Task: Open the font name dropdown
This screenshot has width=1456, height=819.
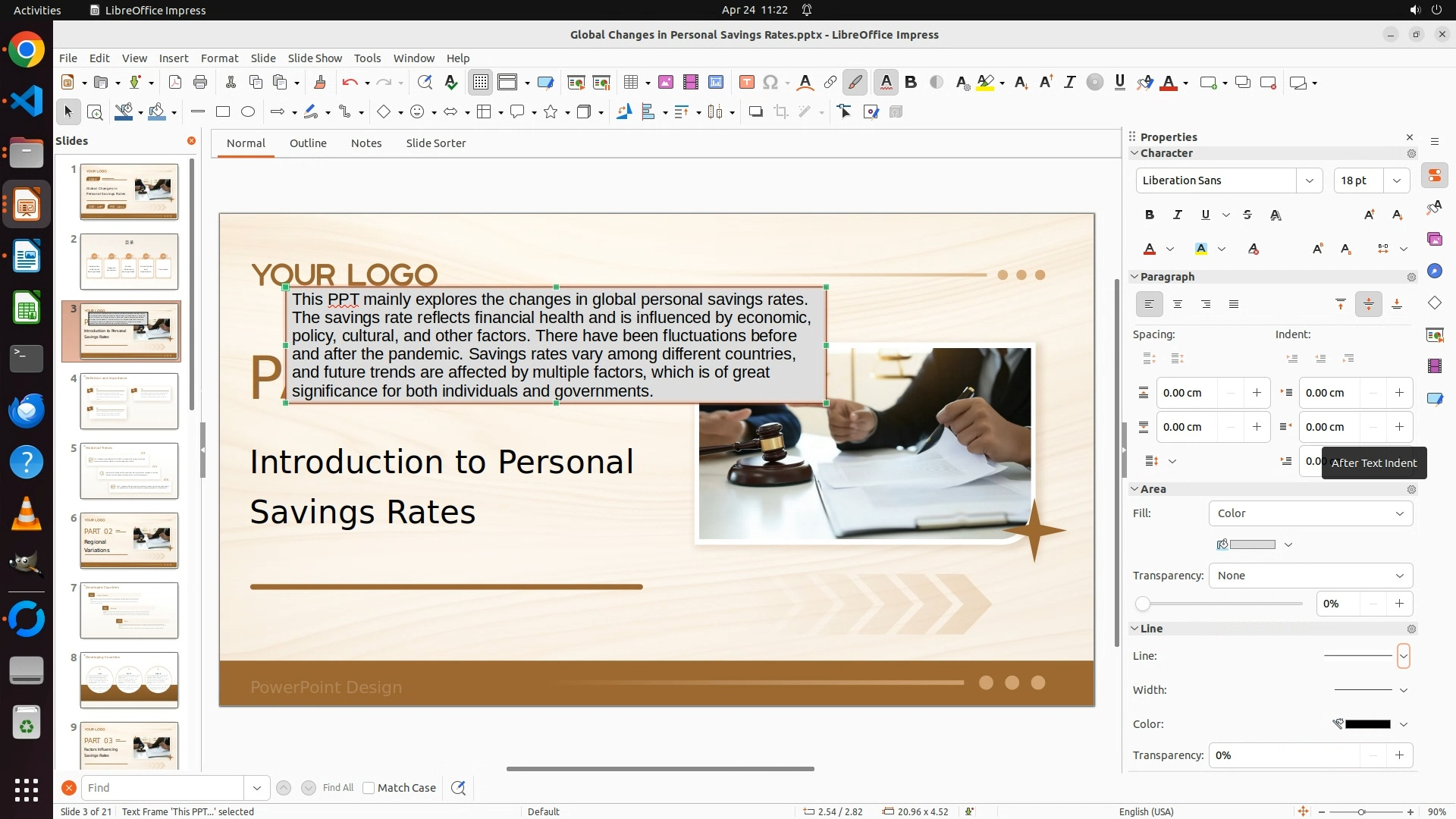Action: (x=1309, y=180)
